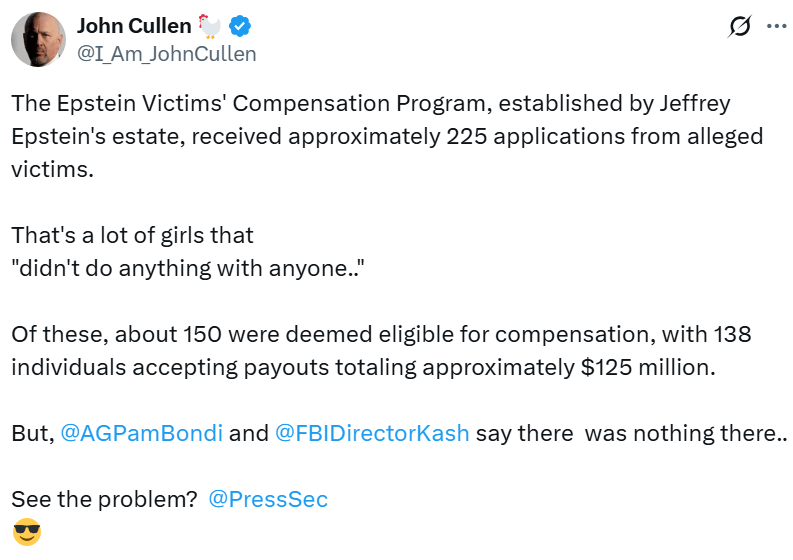Image resolution: width=793 pixels, height=560 pixels.
Task: Click the "$125 million" amount
Action: [648, 366]
